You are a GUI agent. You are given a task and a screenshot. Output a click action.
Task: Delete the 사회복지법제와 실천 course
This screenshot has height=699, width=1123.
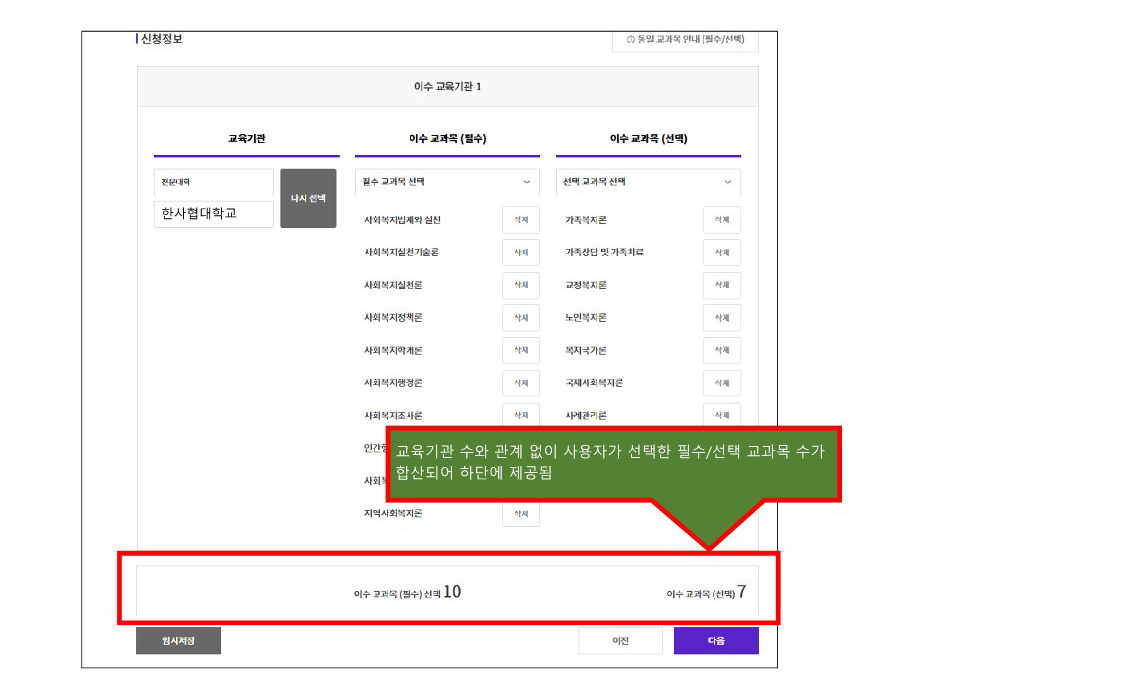coord(521,220)
